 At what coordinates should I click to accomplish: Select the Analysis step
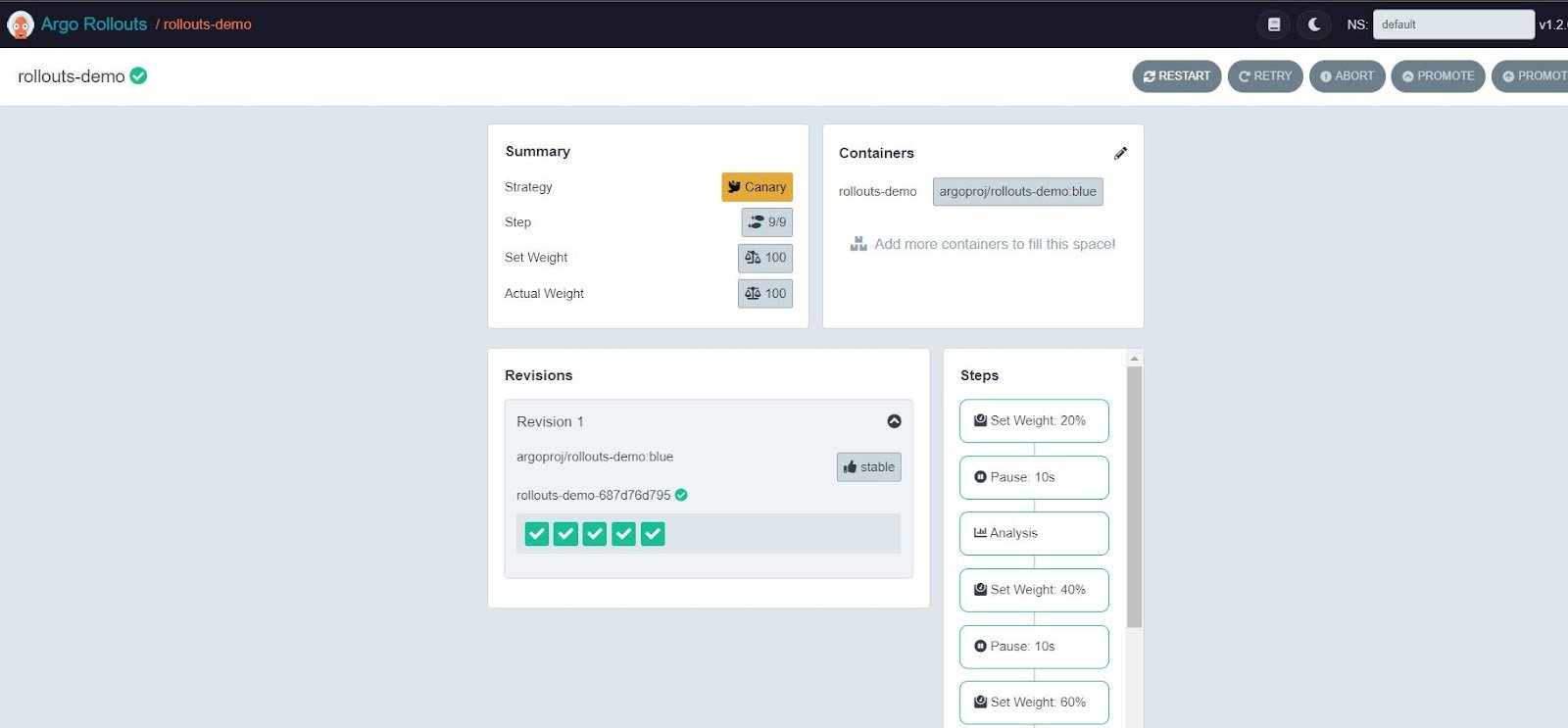(x=1034, y=534)
